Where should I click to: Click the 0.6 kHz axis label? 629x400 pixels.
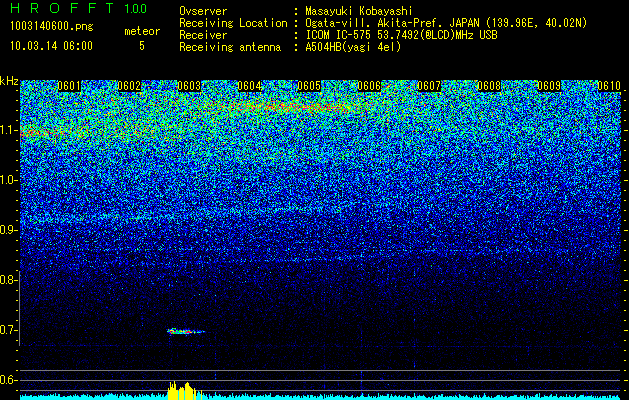[x=8, y=380]
